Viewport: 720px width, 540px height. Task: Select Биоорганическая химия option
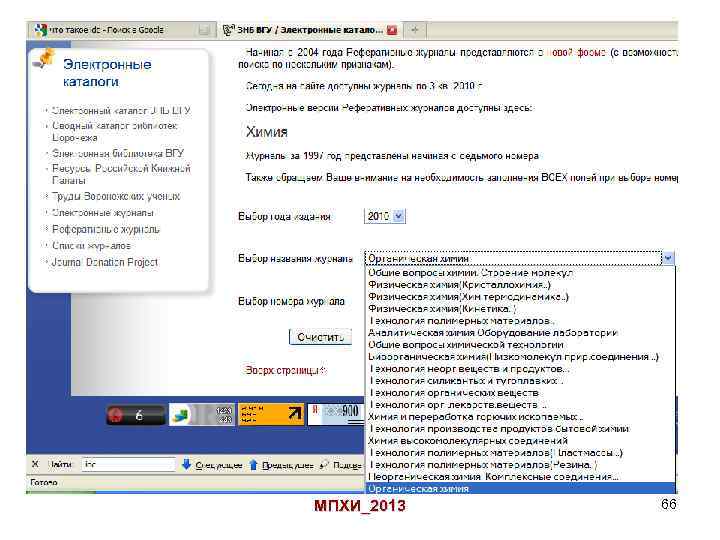520,357
